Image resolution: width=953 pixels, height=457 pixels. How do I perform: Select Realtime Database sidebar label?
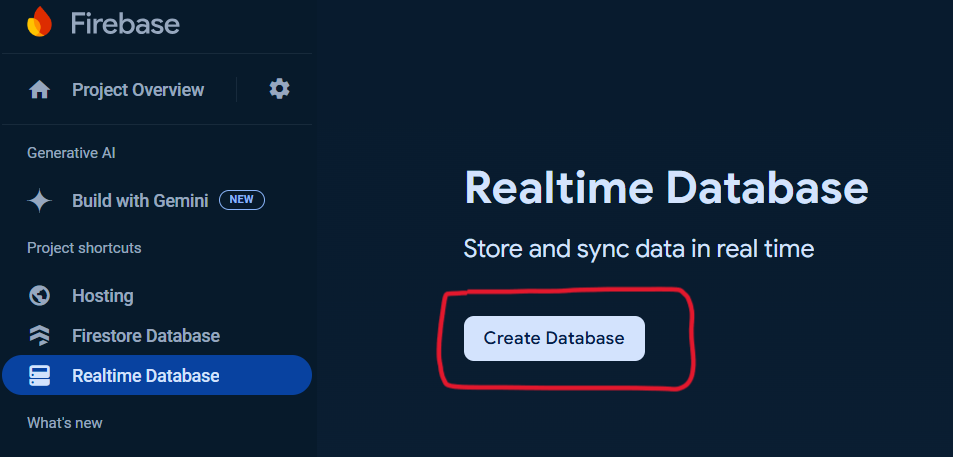[145, 376]
